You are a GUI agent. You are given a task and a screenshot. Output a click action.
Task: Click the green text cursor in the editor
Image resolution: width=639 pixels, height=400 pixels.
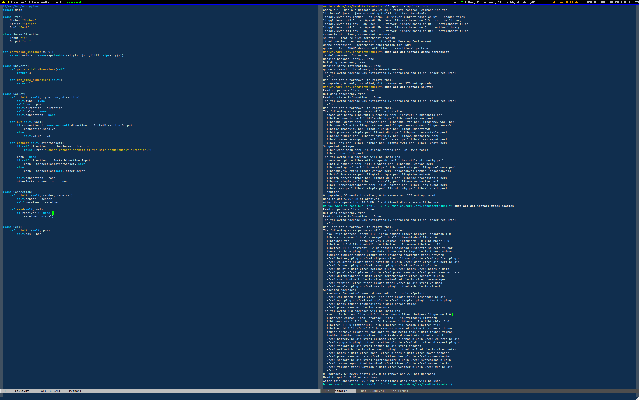(x=53, y=212)
